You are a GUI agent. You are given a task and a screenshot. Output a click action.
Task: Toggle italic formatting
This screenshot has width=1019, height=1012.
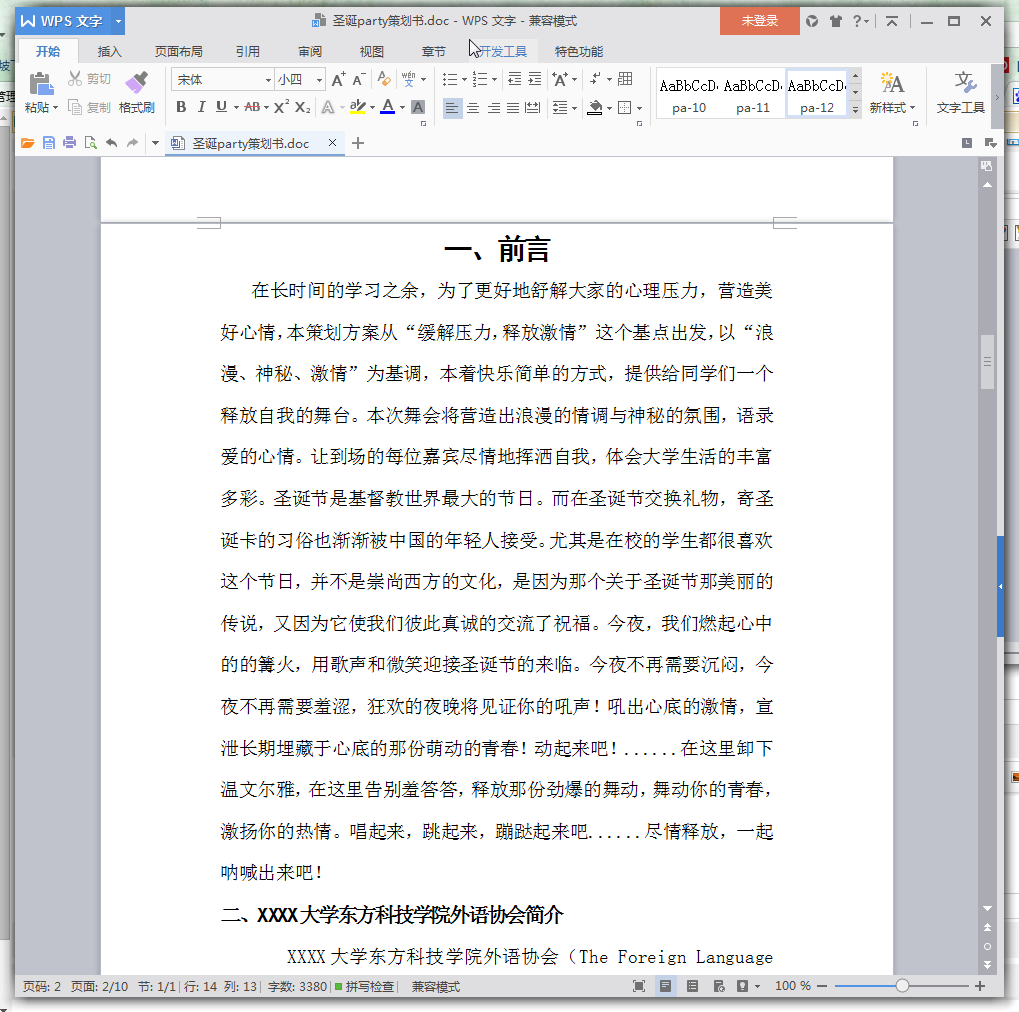201,108
